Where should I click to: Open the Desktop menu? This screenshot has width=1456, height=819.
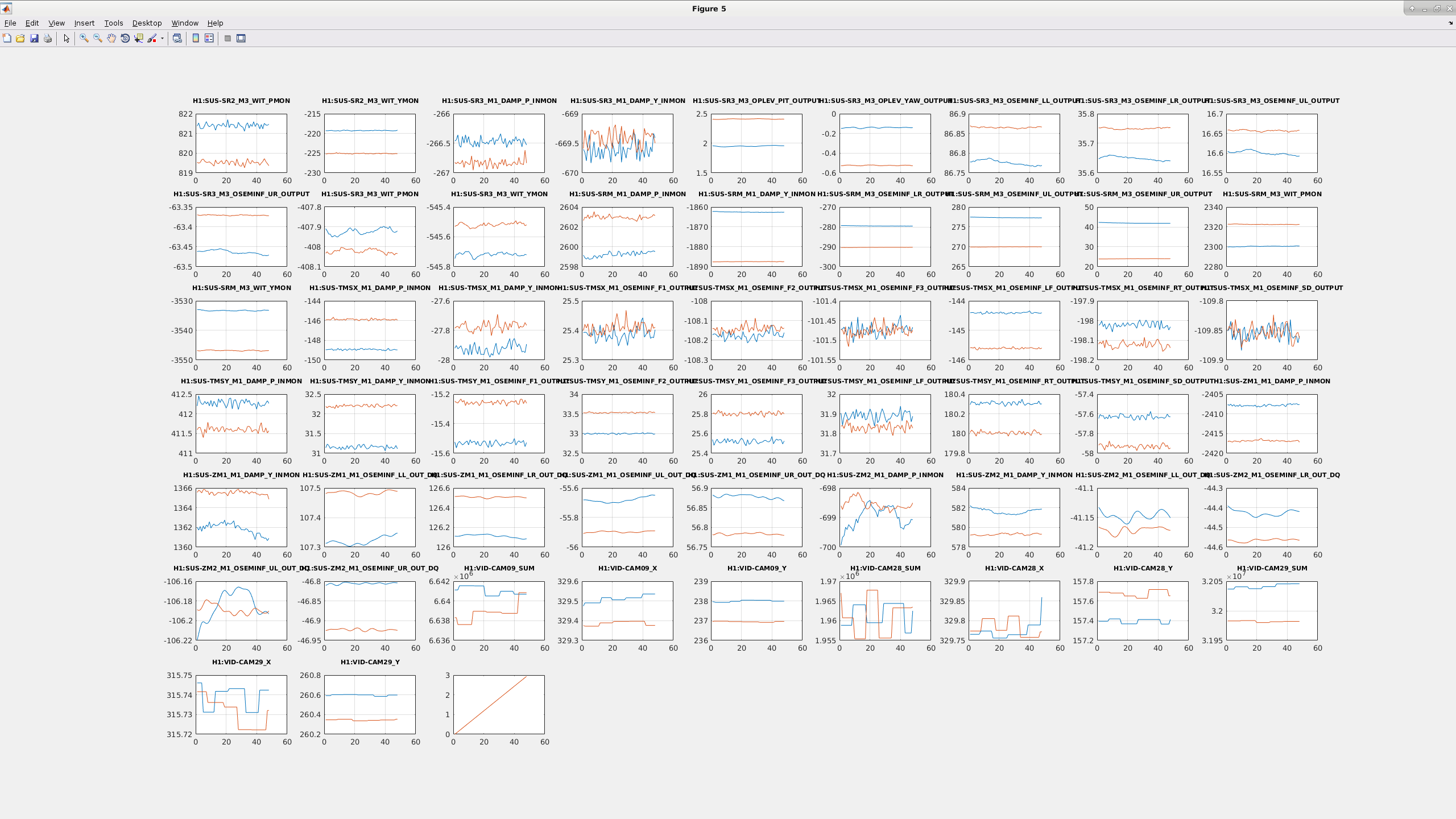click(147, 23)
